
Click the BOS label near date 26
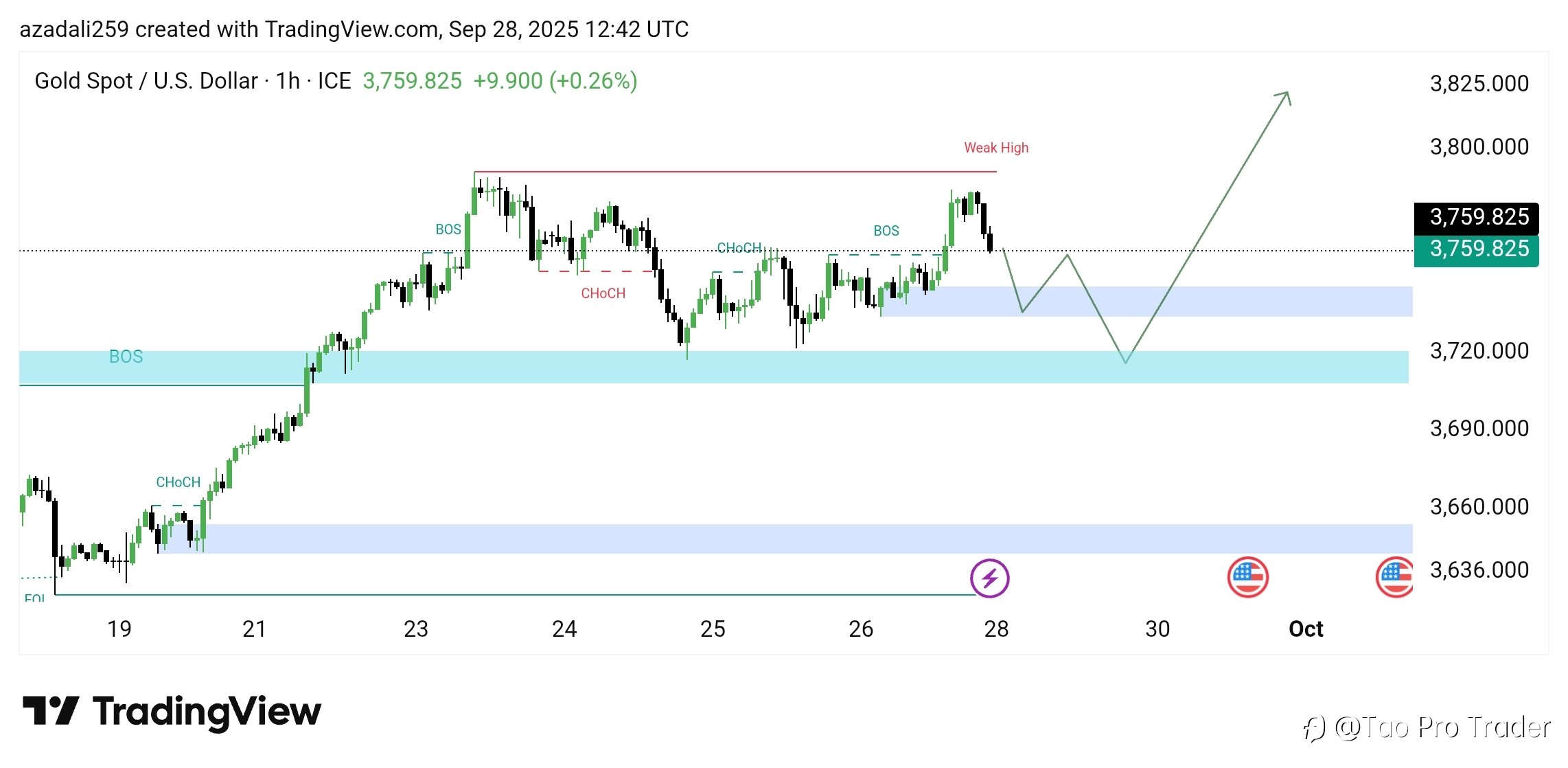tap(886, 231)
